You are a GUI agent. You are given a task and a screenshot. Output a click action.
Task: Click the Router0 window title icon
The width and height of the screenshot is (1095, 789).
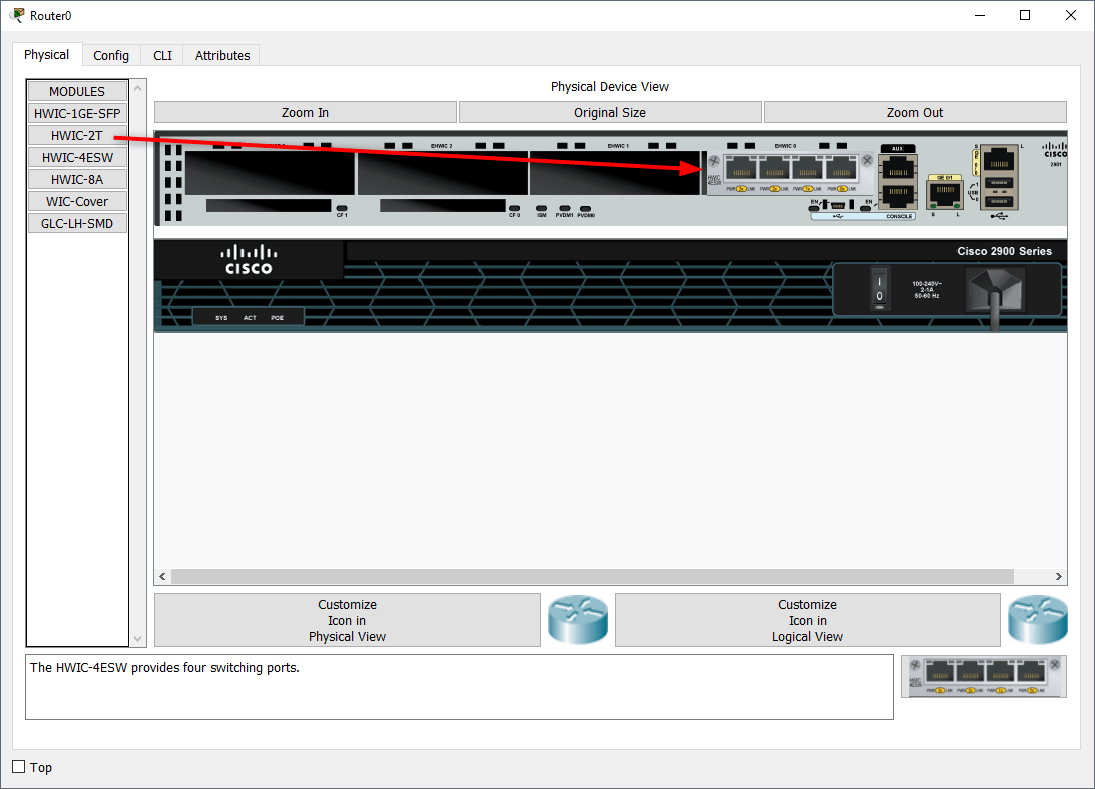click(x=17, y=15)
